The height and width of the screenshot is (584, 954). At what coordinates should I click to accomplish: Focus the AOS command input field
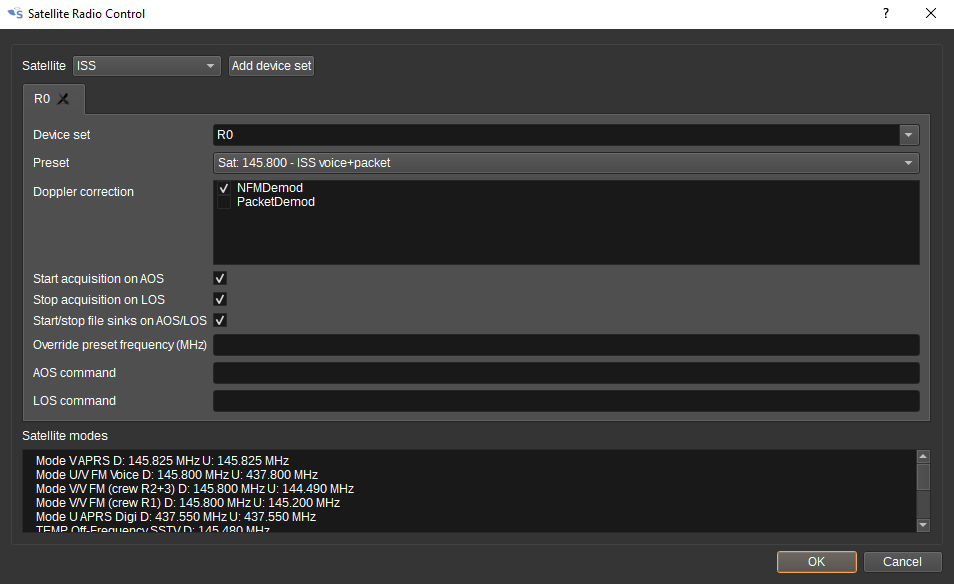pos(566,373)
